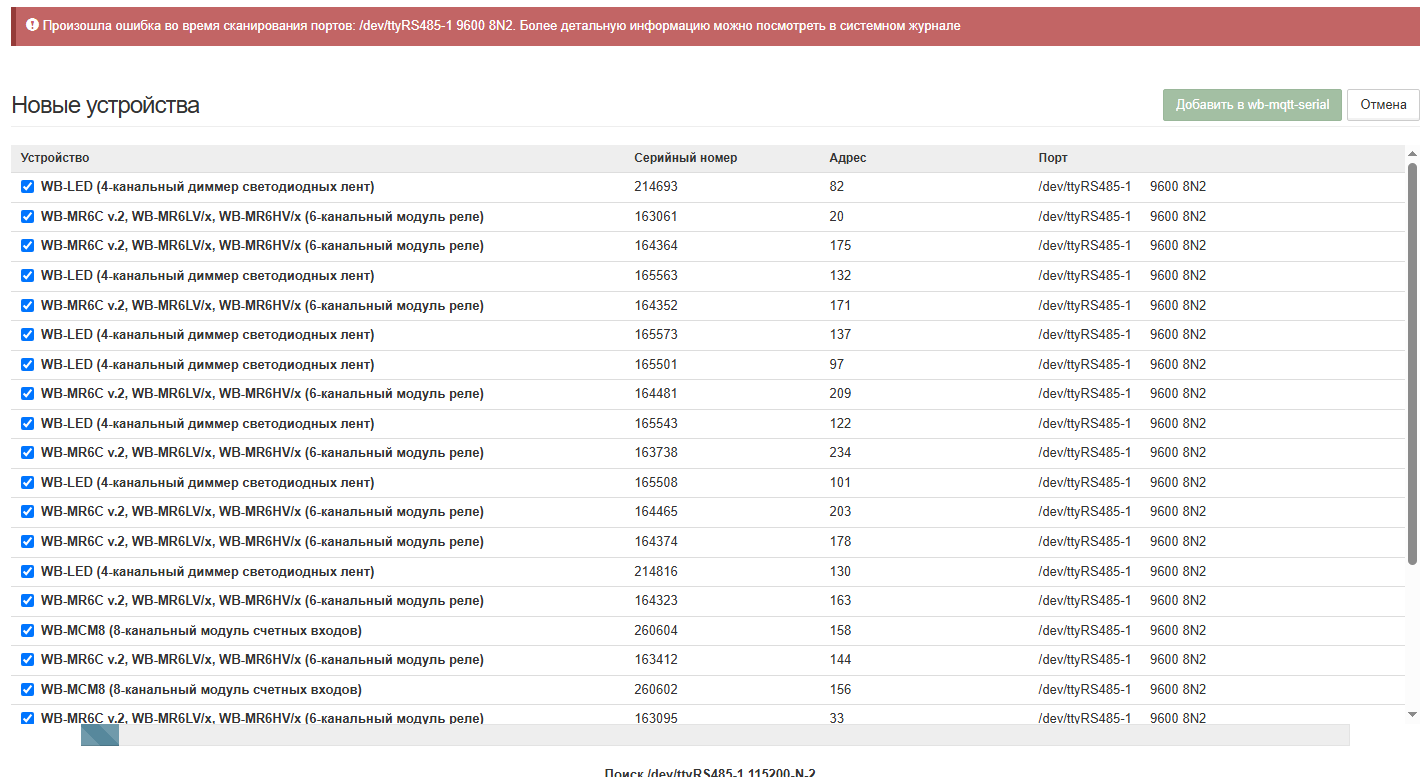Image resolution: width=1423 pixels, height=777 pixels.
Task: Click the 'Адрес' column header
Action: 848,158
